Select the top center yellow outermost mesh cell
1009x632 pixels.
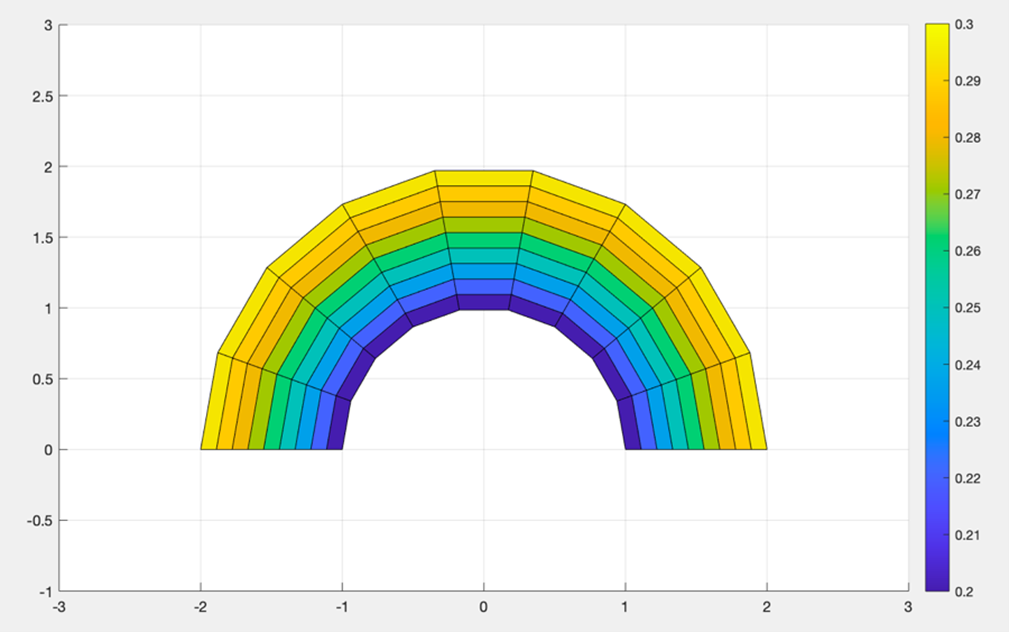tap(484, 178)
